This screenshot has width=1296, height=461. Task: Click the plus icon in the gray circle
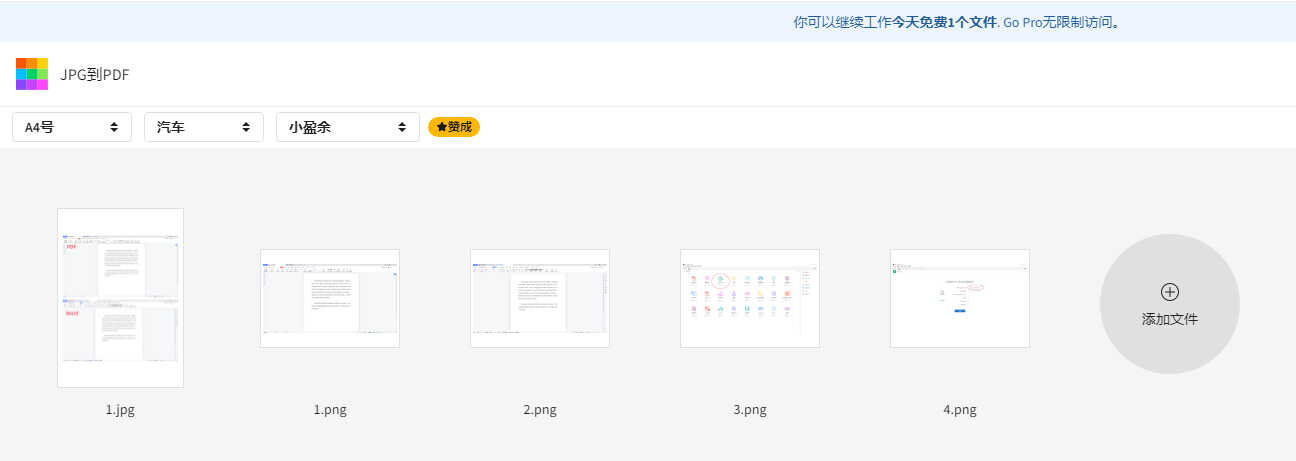(1169, 292)
